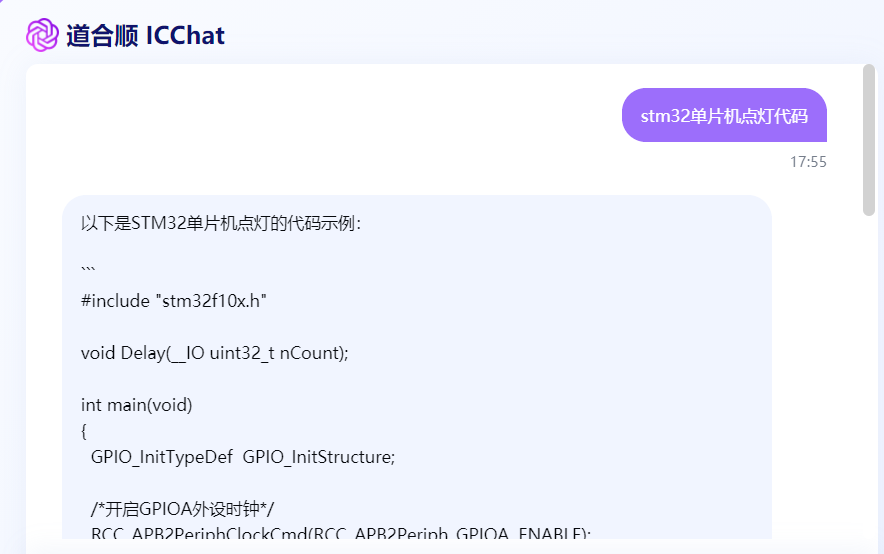884x554 pixels.
Task: Click the void Delay(__IO uint32_t nCount); line
Action: 215,353
